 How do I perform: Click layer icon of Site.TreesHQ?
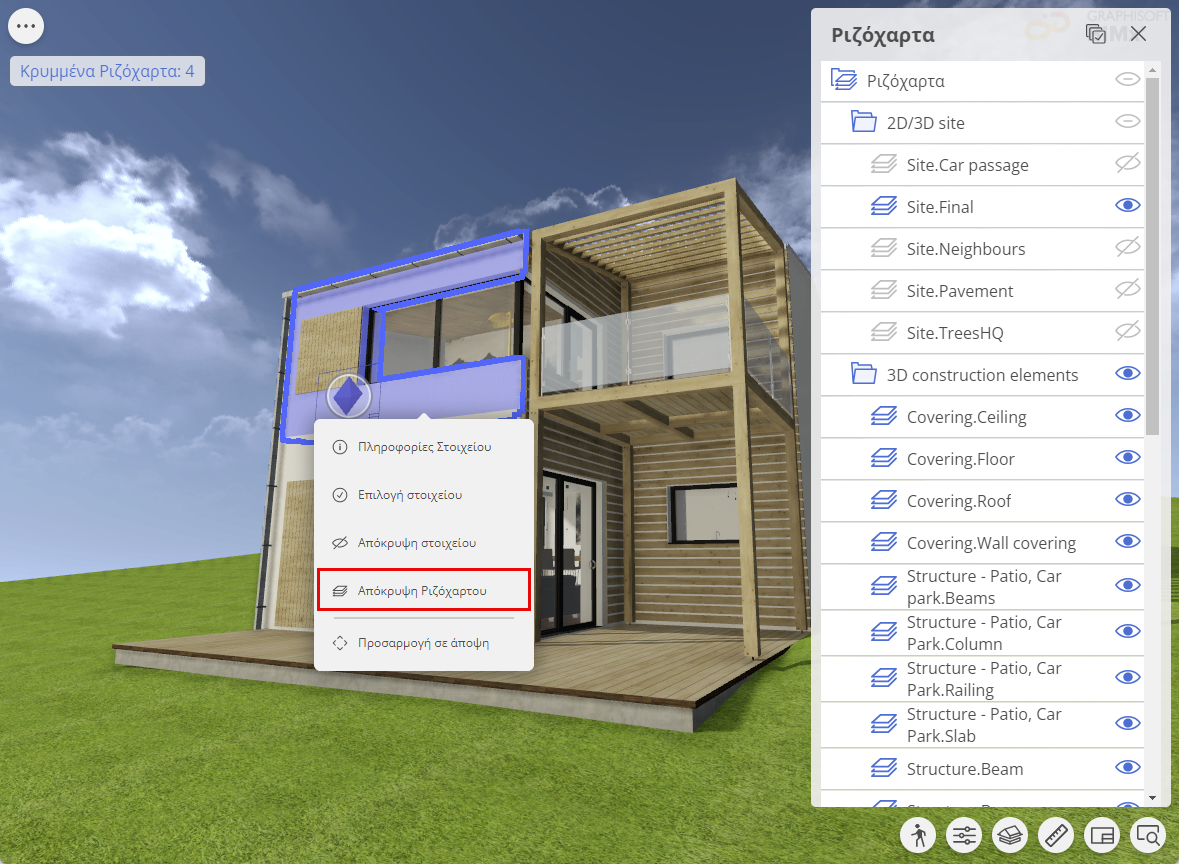pyautogui.click(x=884, y=332)
